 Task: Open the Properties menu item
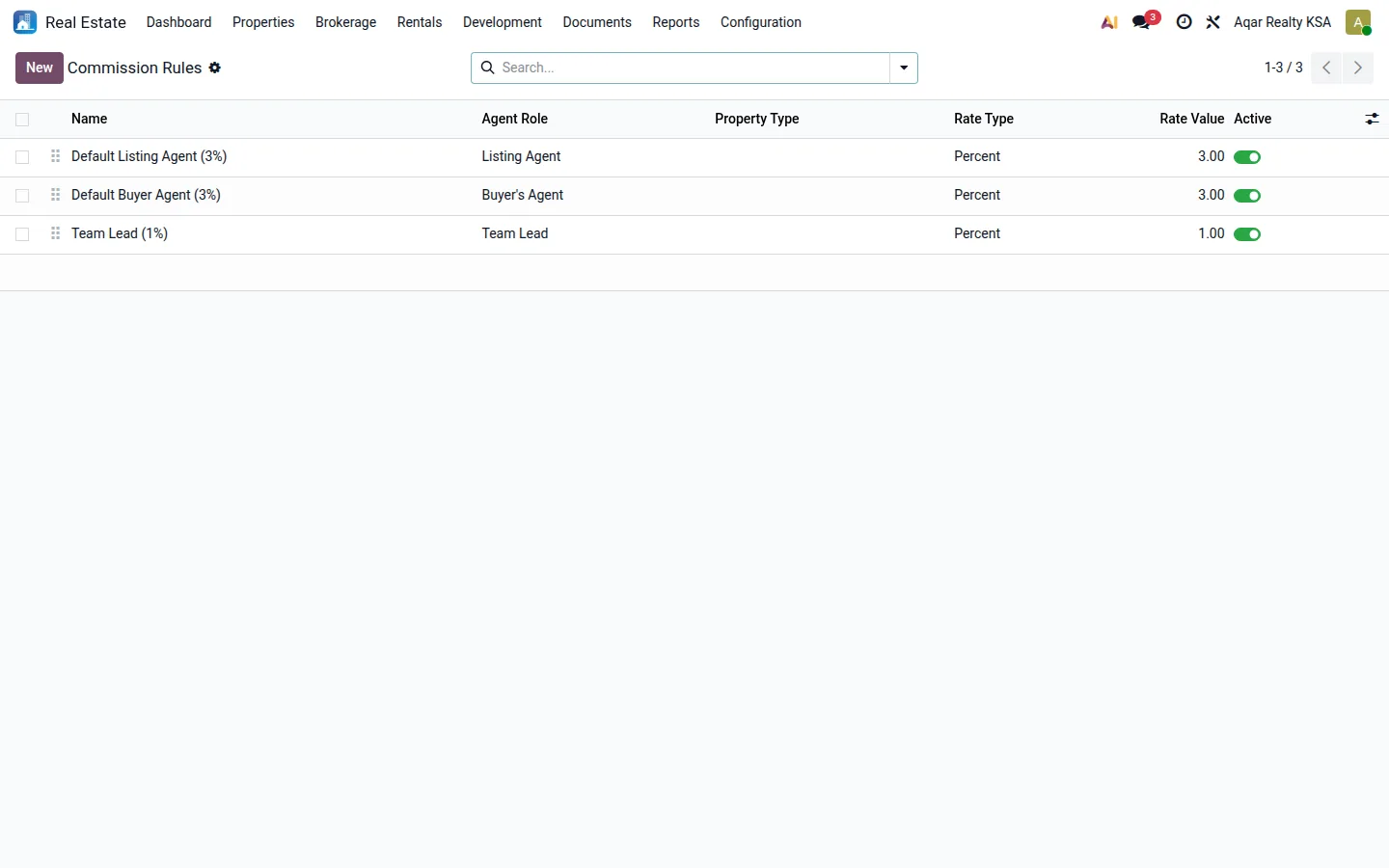263,22
